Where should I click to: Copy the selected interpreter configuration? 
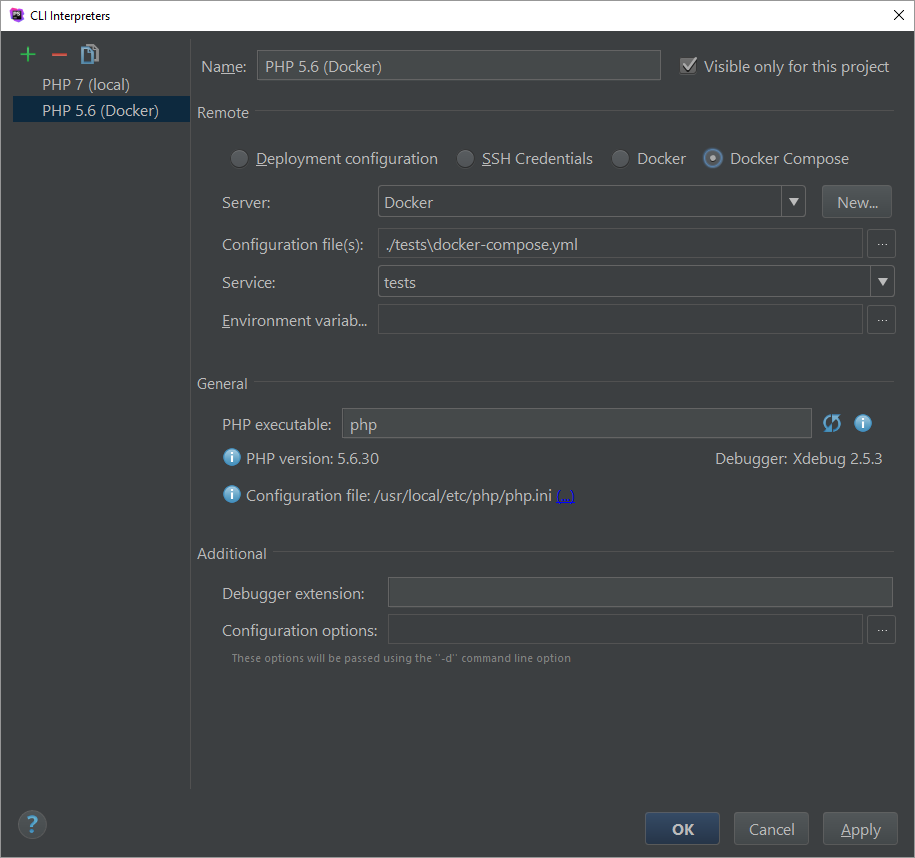(89, 54)
